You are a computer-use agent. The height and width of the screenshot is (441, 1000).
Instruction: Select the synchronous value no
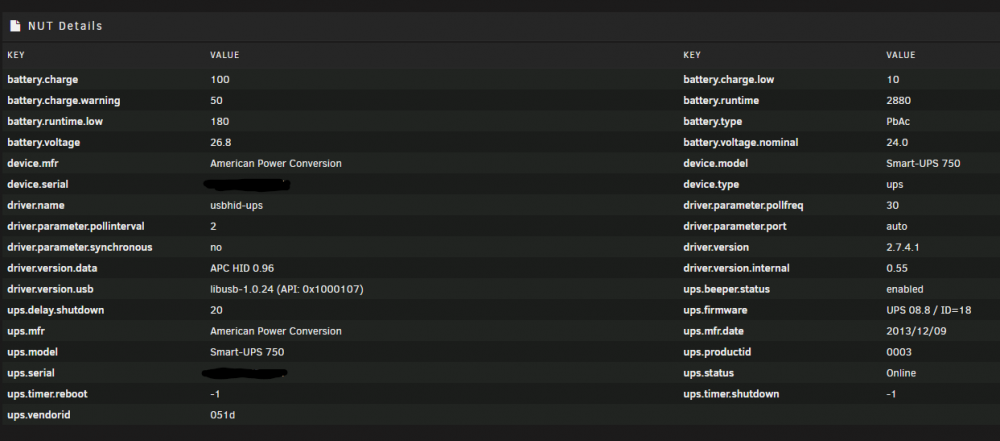pos(216,247)
